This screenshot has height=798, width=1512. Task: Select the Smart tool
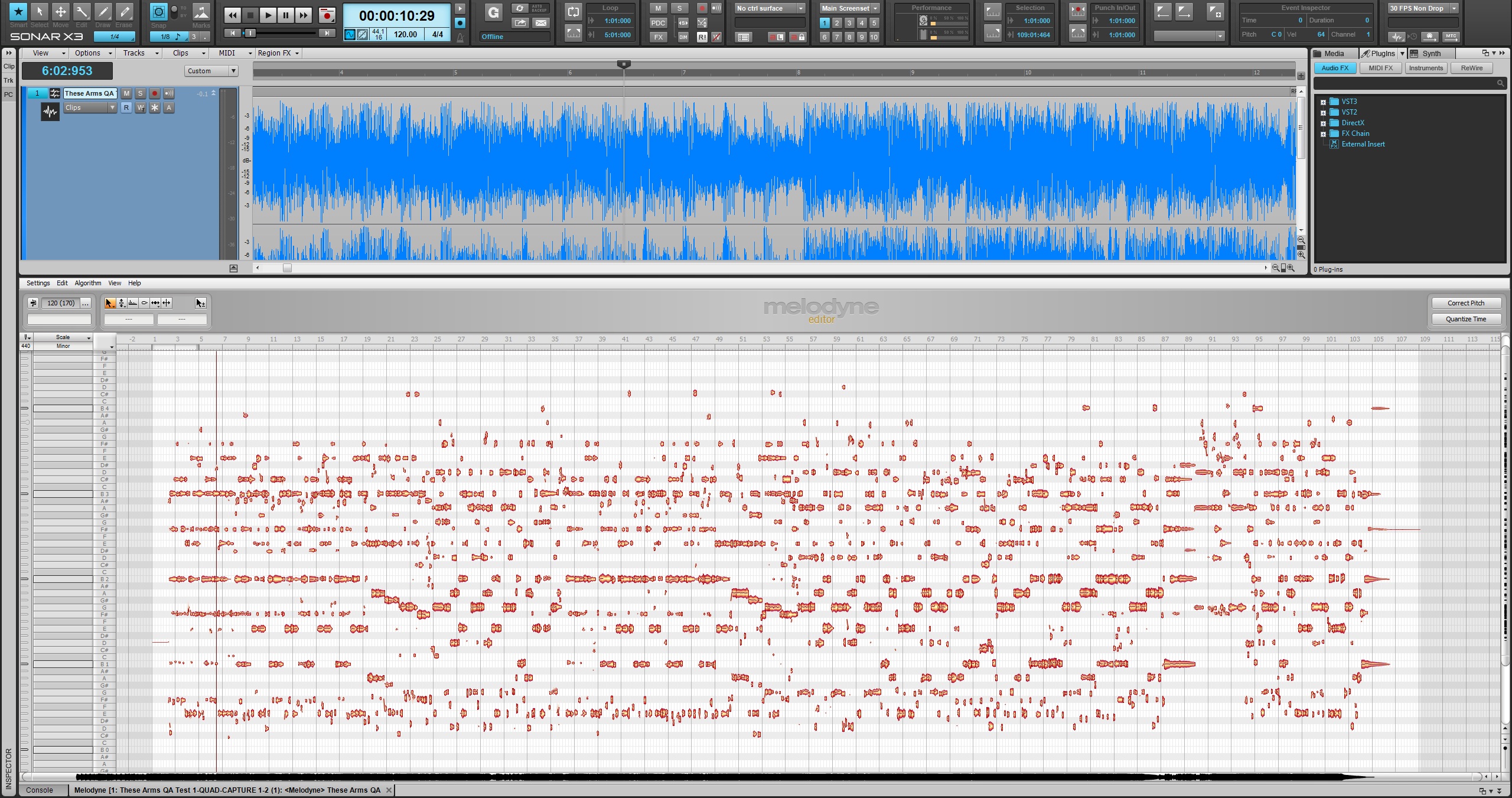click(18, 11)
